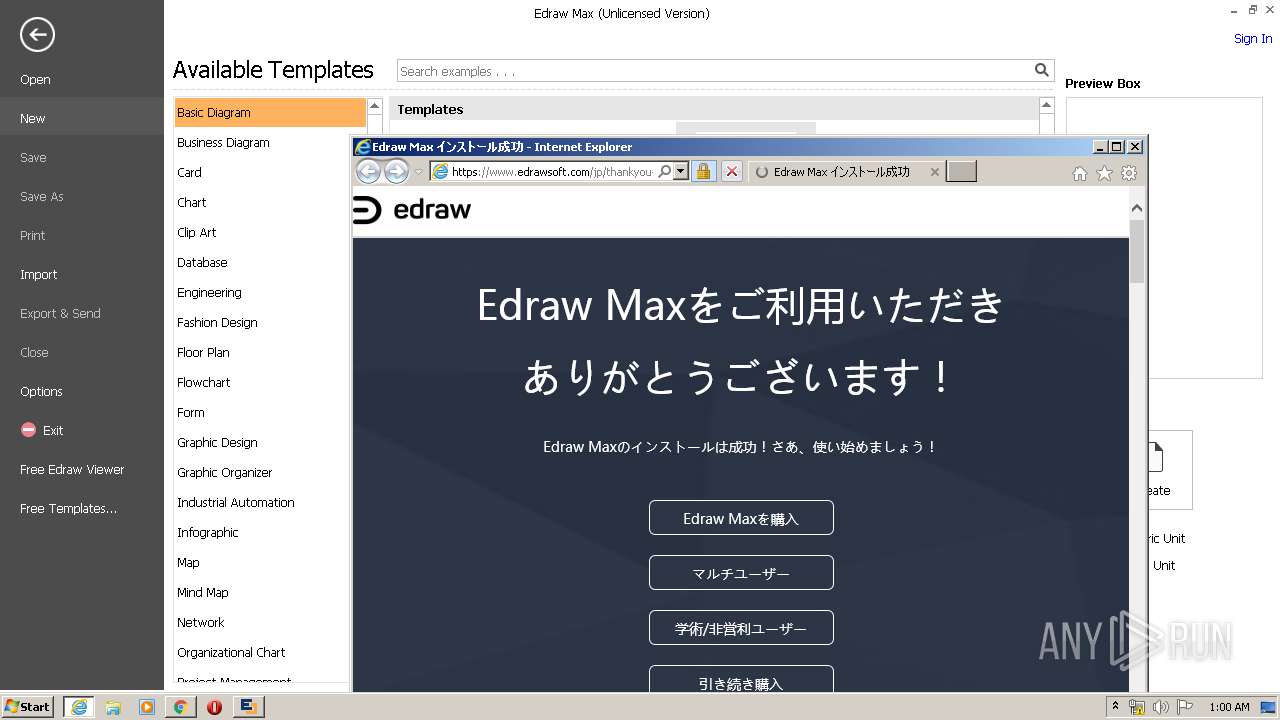Launch Windows Media Player from taskbar
1280x720 pixels.
(x=147, y=707)
